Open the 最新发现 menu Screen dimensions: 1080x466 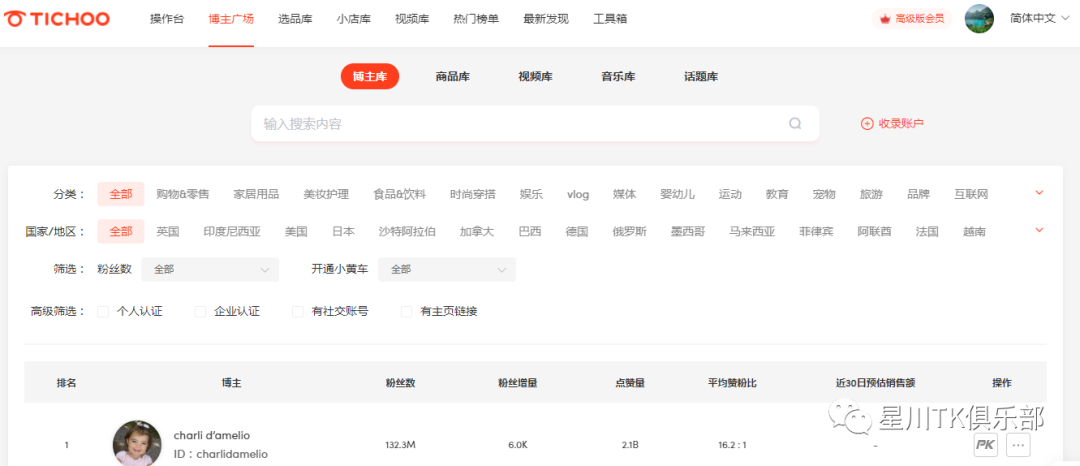point(546,19)
